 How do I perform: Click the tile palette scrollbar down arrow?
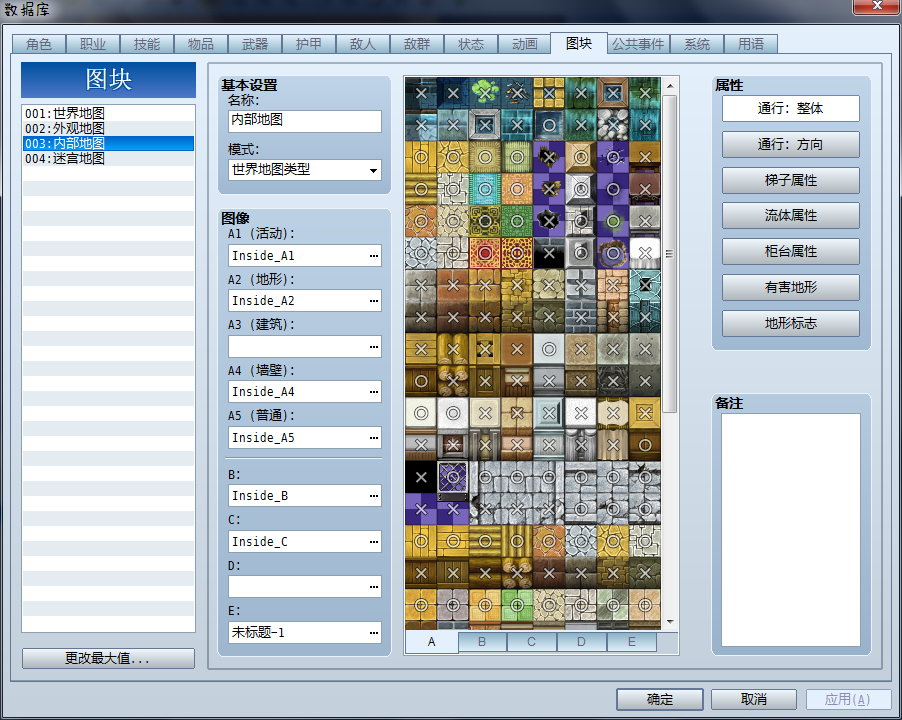(x=670, y=622)
